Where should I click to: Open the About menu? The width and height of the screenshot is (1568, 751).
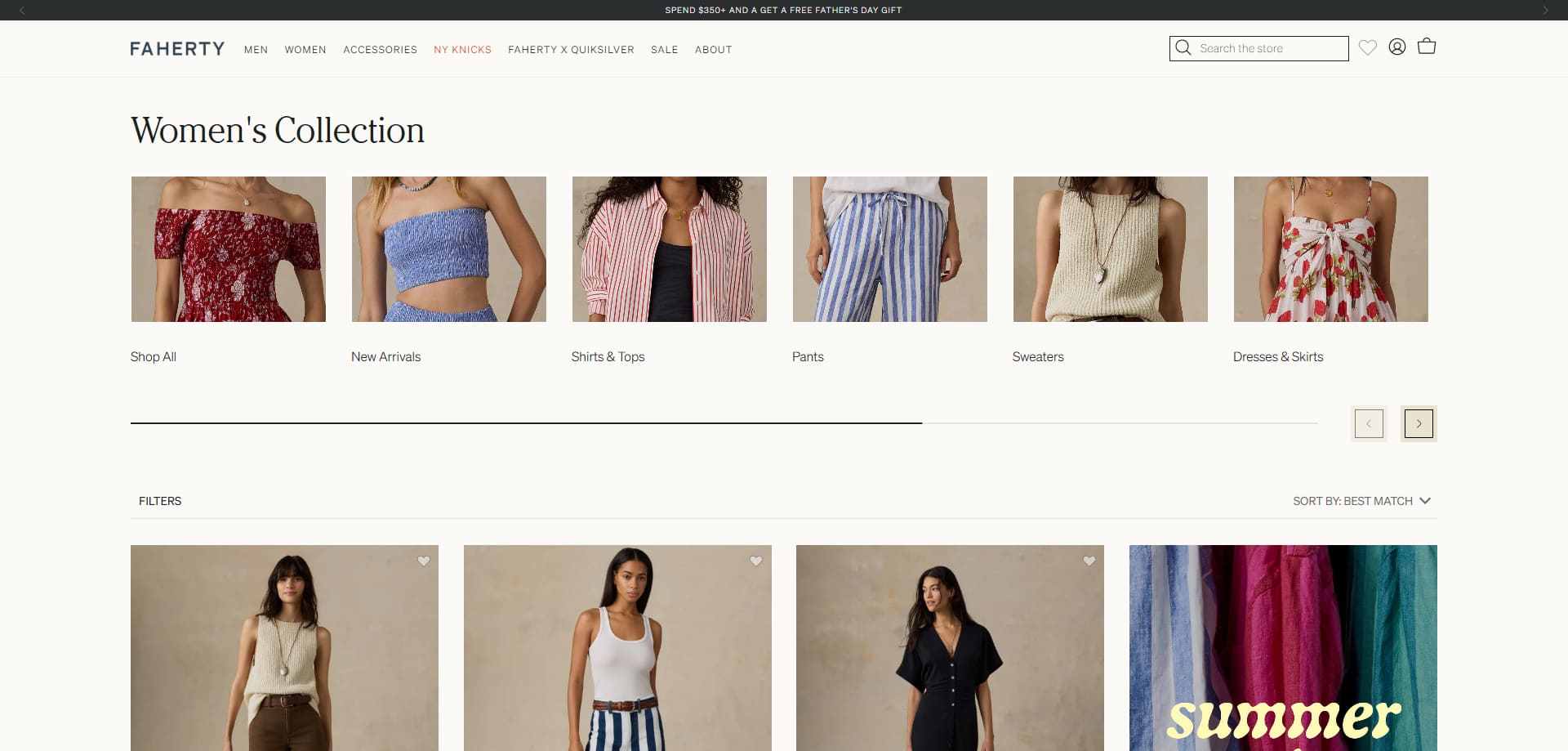pyautogui.click(x=713, y=50)
